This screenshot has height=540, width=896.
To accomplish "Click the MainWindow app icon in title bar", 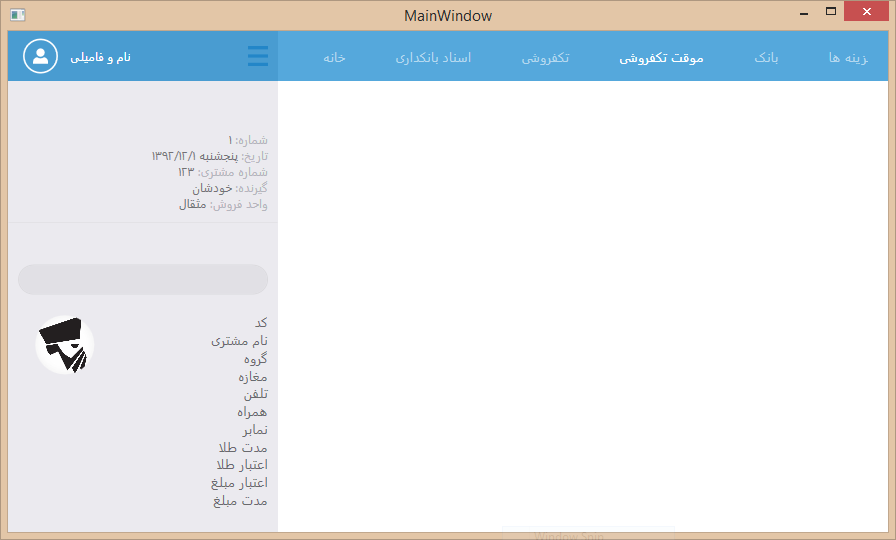I will (17, 15).
